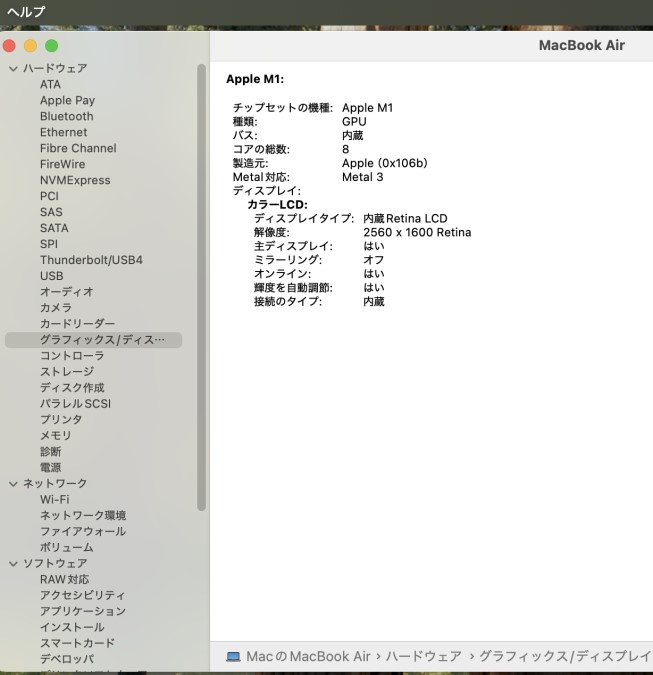
Task: Select SATA in the sidebar
Action: 54,228
